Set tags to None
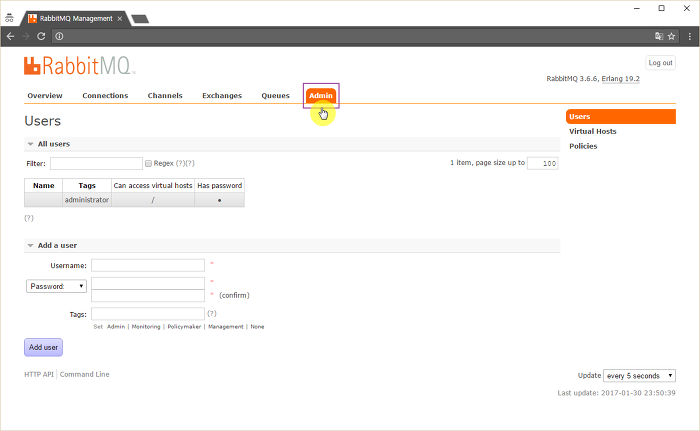 coord(257,327)
